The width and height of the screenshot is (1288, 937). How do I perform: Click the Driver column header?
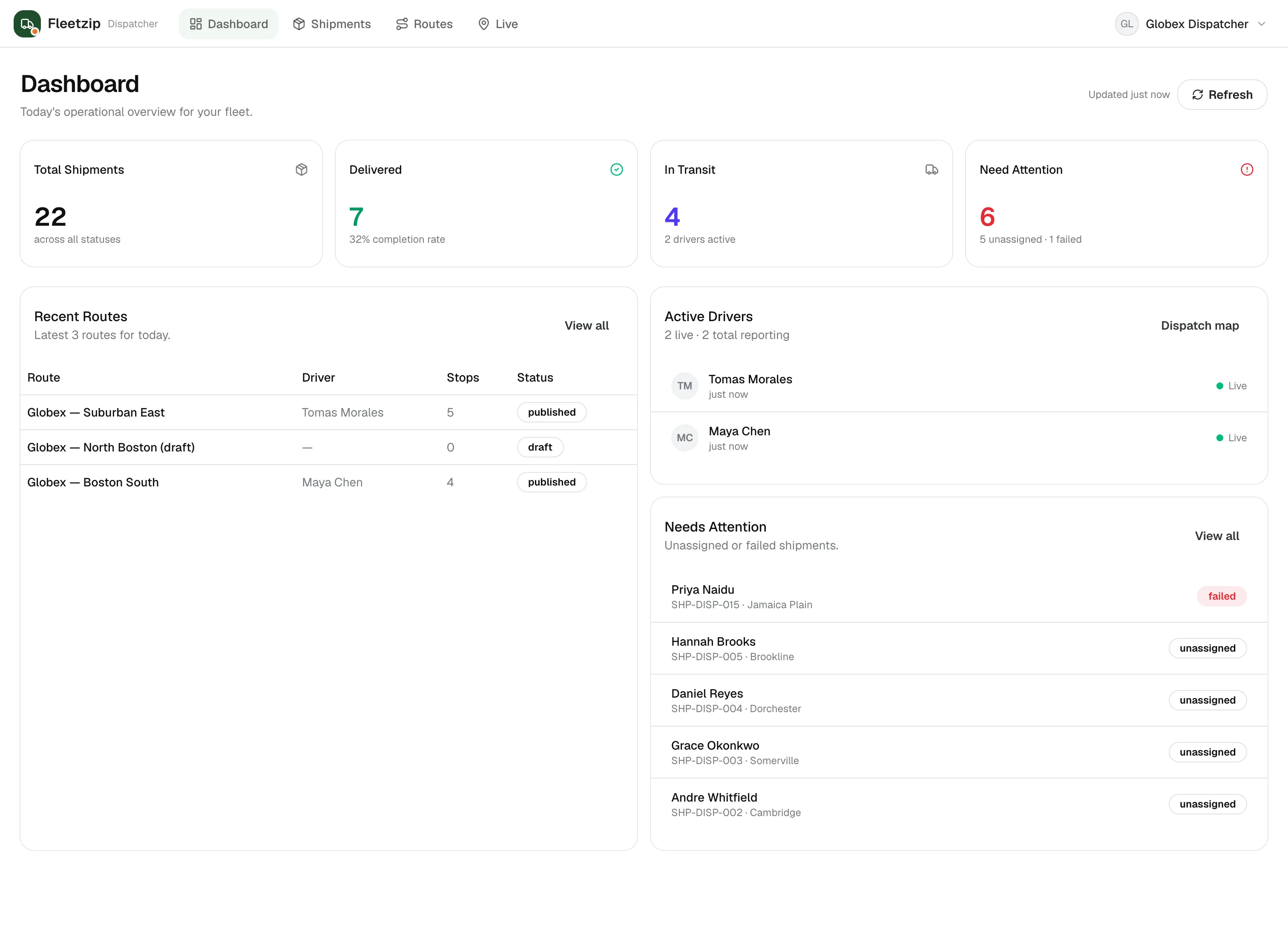pyautogui.click(x=319, y=378)
